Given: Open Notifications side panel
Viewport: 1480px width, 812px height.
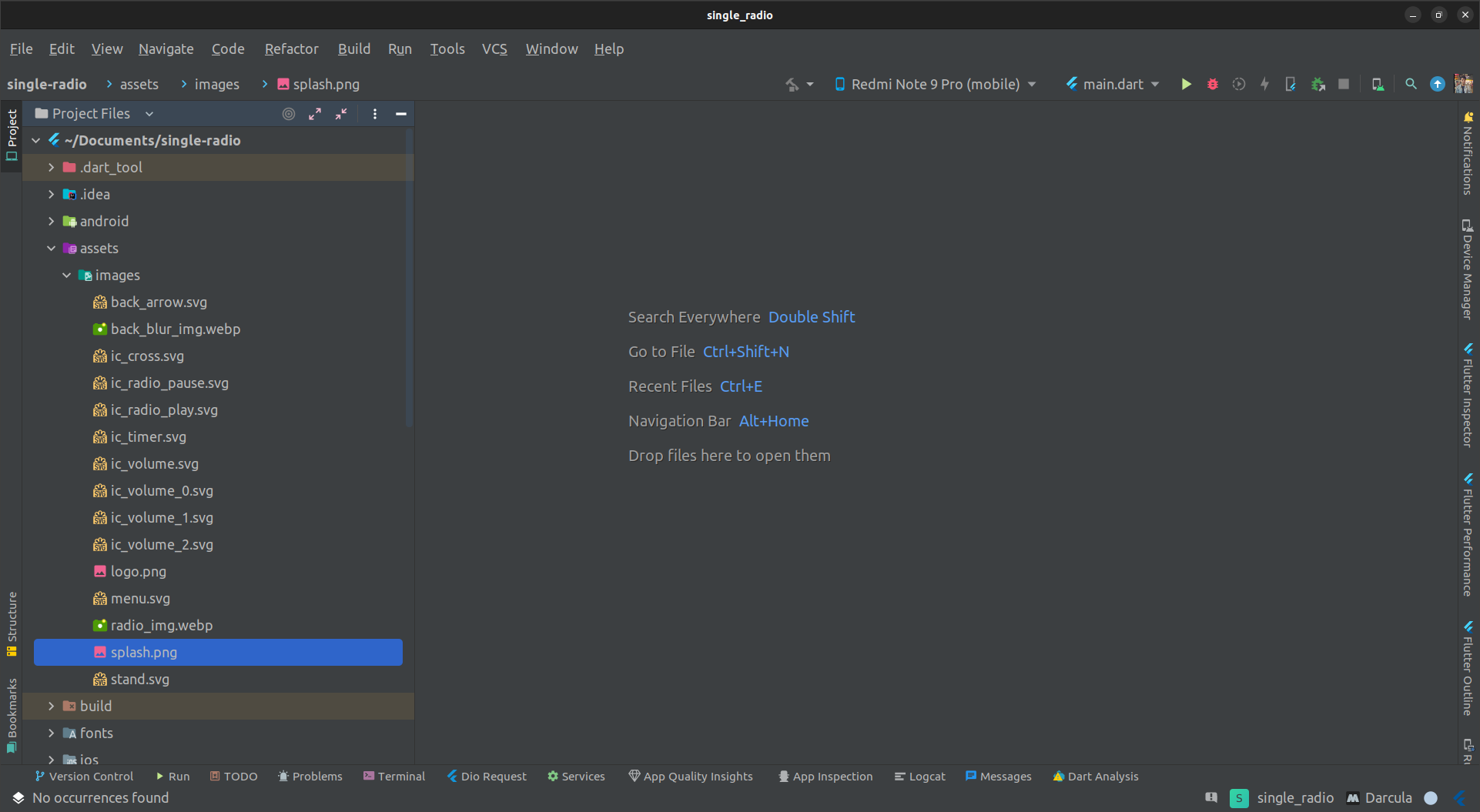Looking at the screenshot, I should (x=1468, y=154).
